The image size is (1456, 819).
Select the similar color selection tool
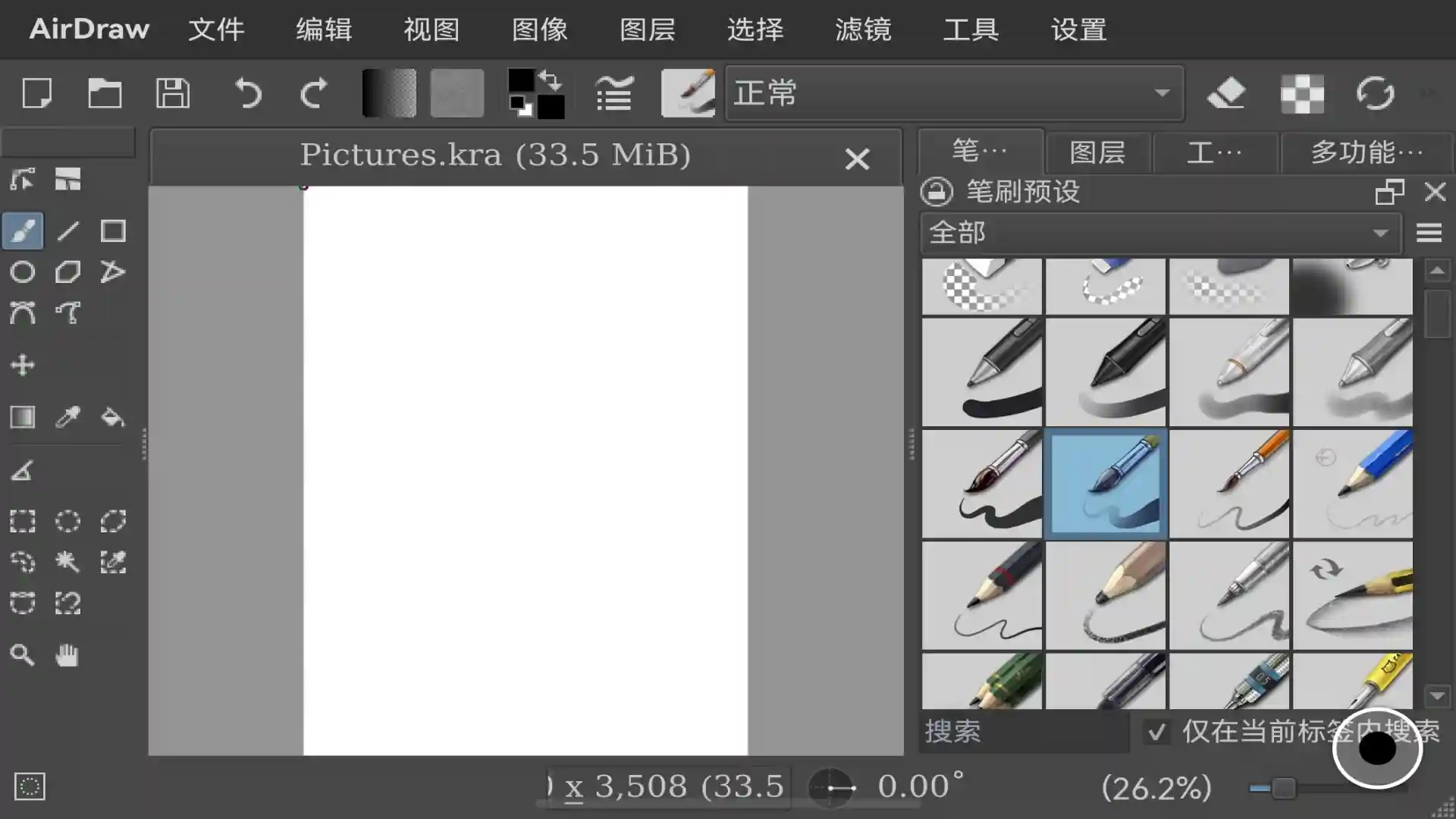coord(113,562)
